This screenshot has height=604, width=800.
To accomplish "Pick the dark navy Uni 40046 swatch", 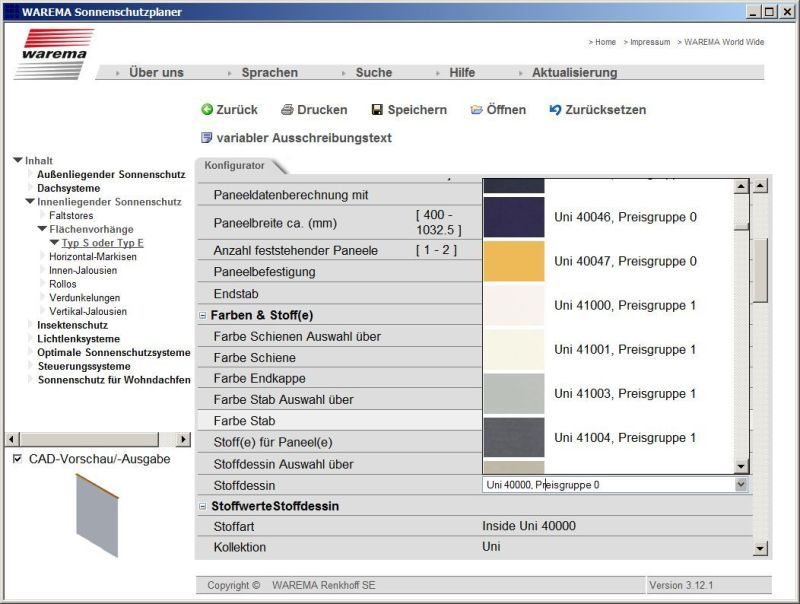I will [x=514, y=217].
